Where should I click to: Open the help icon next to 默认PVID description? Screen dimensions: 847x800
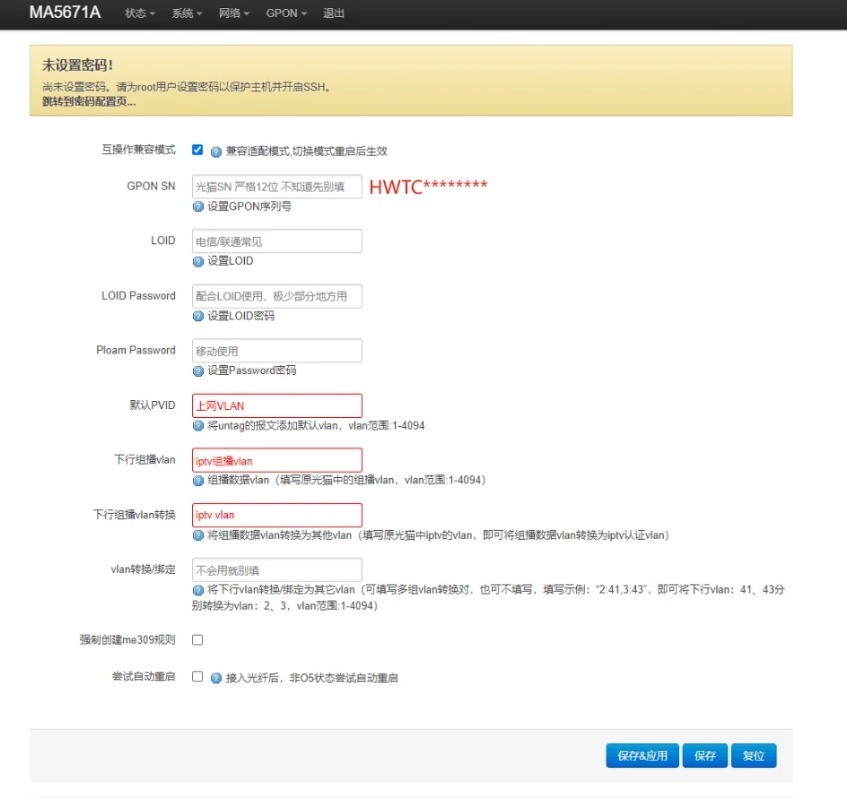click(x=196, y=425)
